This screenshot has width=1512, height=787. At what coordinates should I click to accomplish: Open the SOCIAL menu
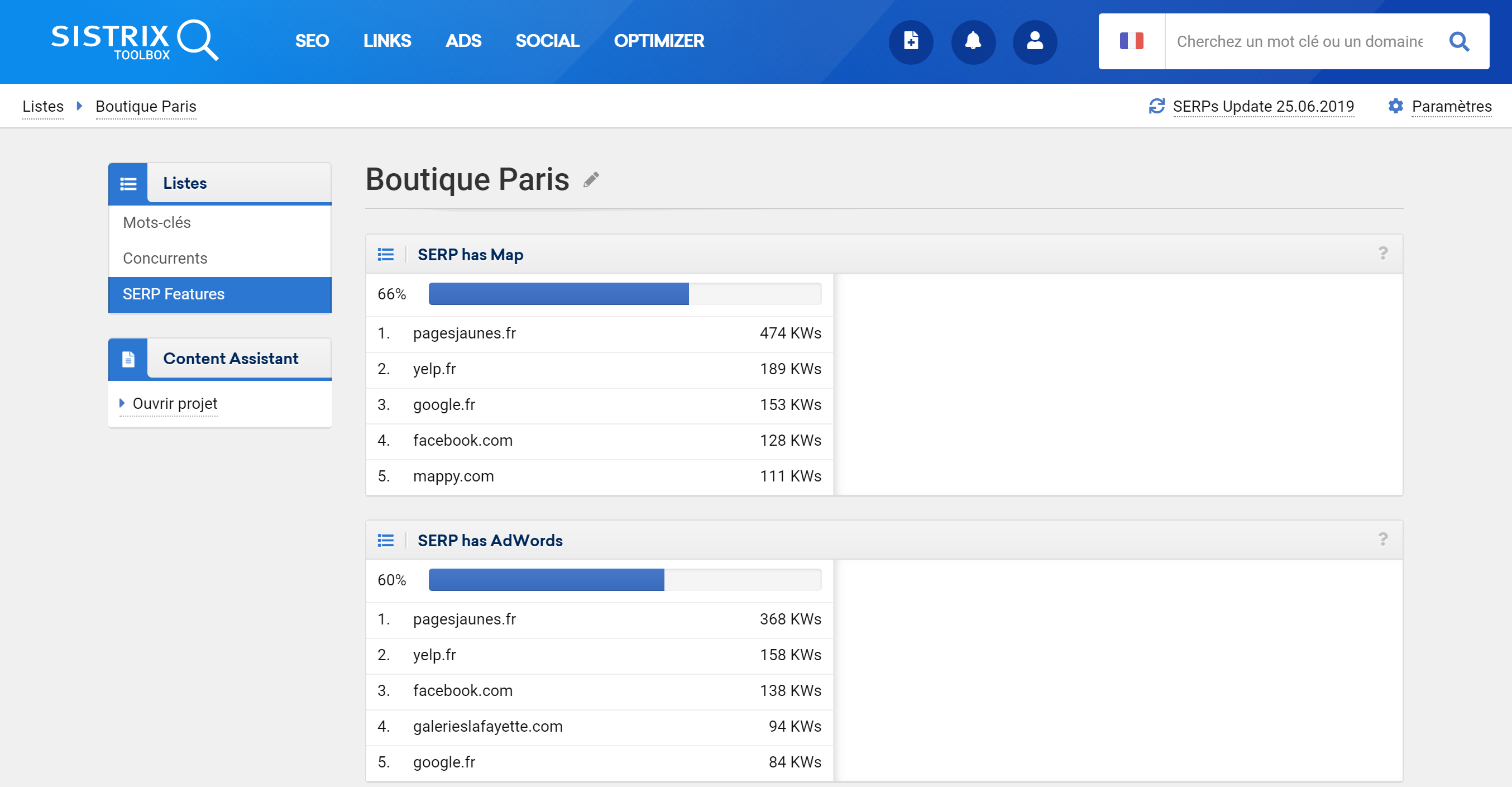point(547,41)
